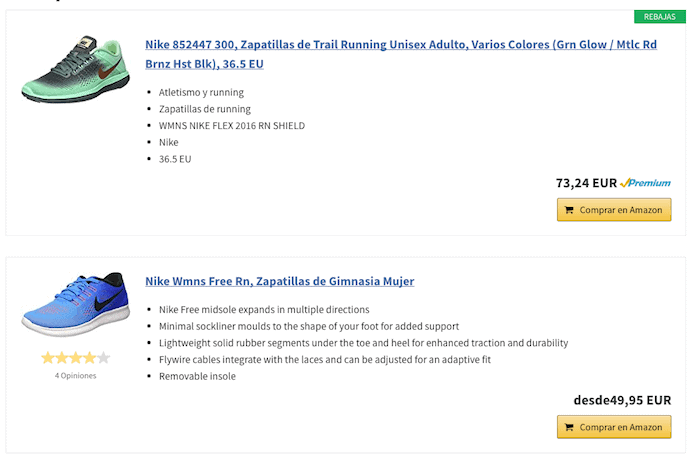Screen dimensions: 700x463
Task: Open the green Nike trail shoe image
Action: click(x=75, y=69)
